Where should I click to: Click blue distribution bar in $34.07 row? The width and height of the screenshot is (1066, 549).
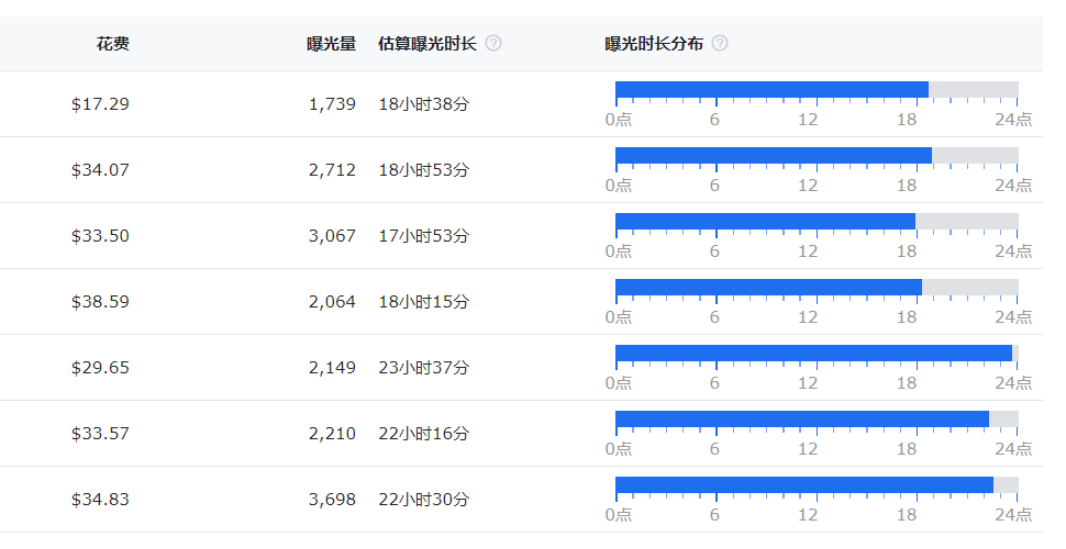[773, 155]
